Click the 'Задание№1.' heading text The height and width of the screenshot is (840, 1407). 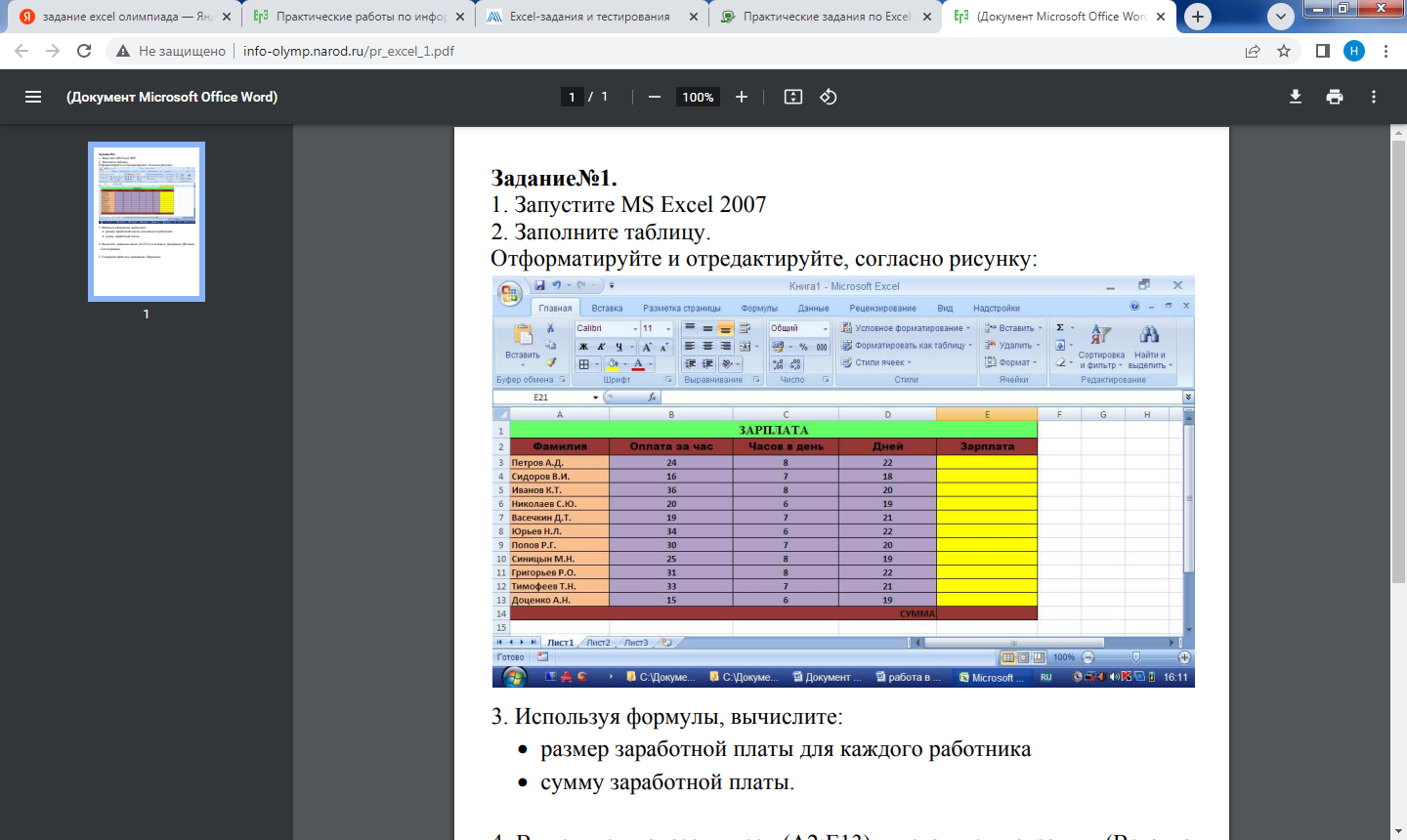click(x=554, y=178)
